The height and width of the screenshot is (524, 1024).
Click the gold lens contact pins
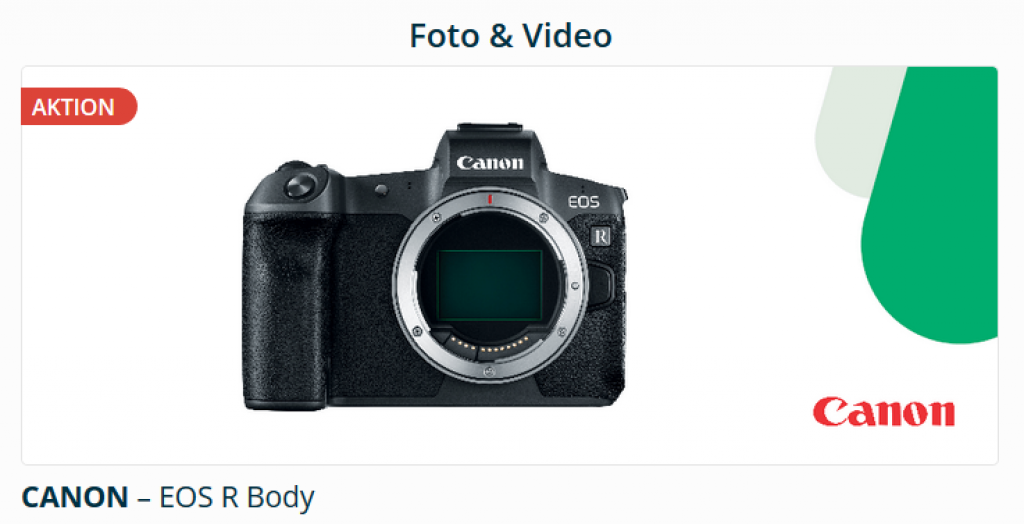tap(491, 346)
